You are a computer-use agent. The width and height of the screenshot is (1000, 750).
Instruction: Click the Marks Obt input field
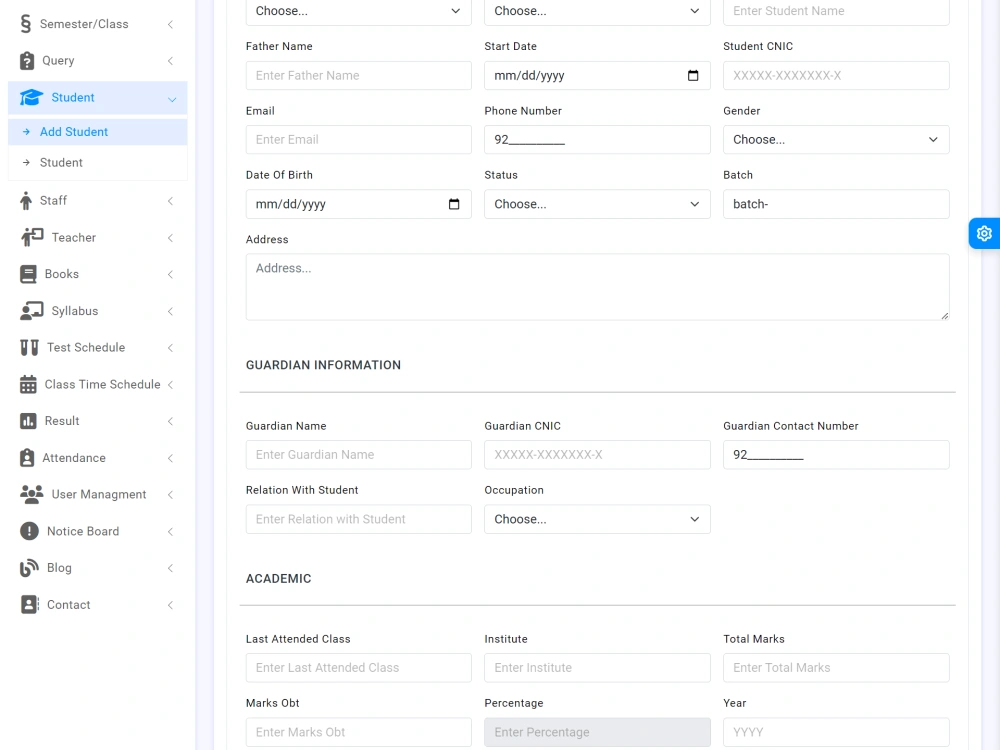pos(358,732)
